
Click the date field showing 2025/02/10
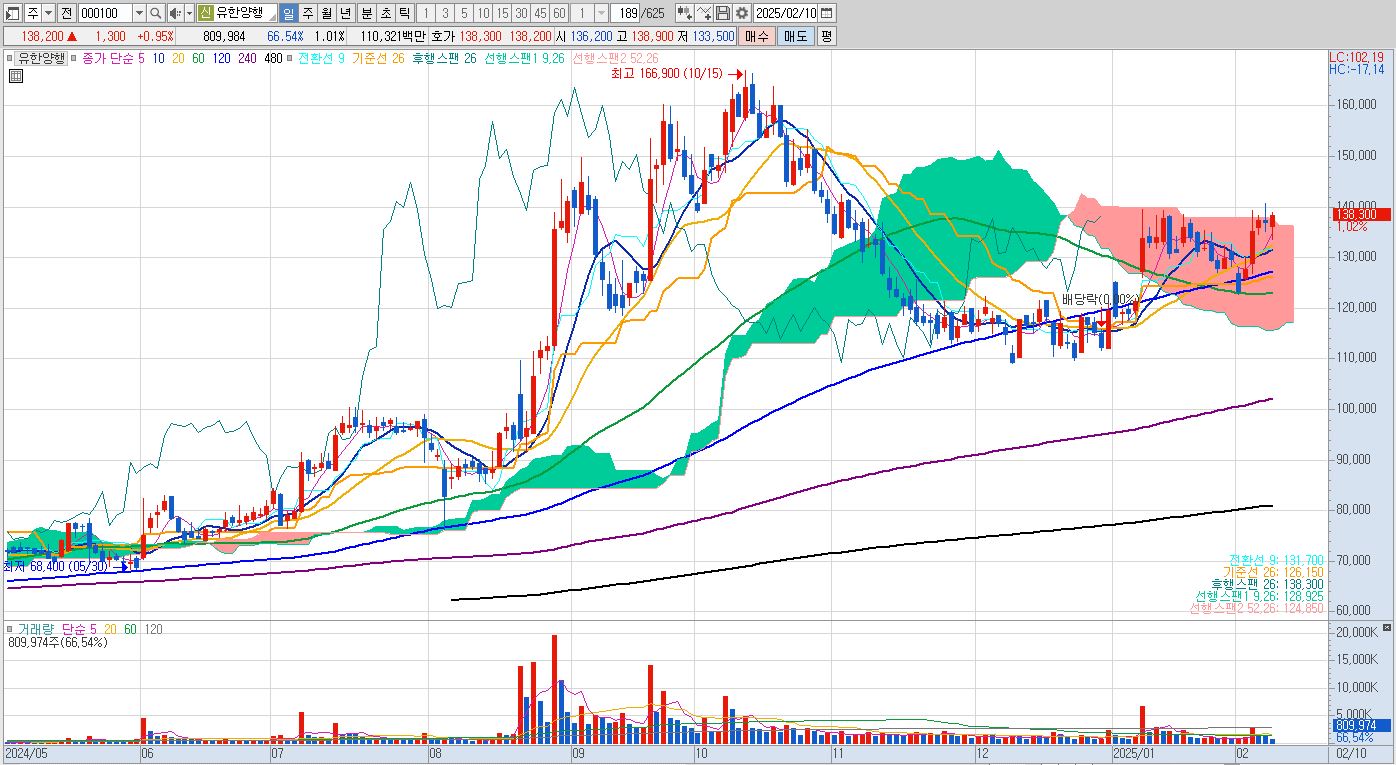pyautogui.click(x=786, y=13)
